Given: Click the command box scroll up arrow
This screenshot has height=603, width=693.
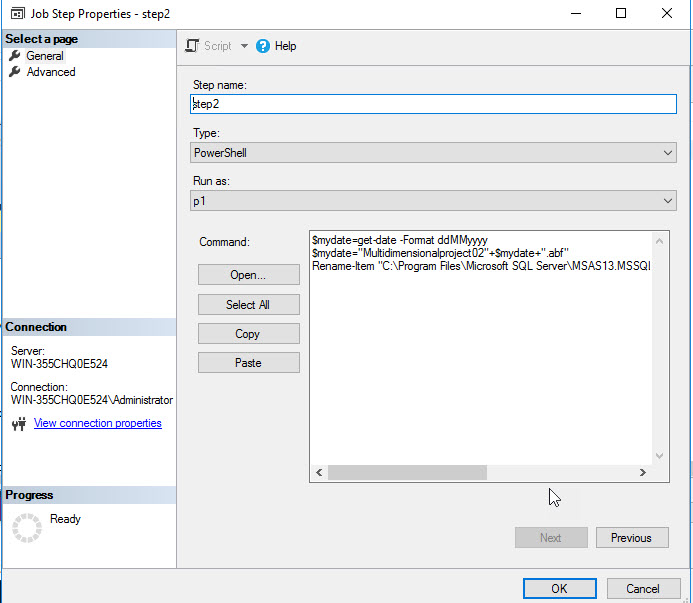Looking at the screenshot, I should coord(659,241).
